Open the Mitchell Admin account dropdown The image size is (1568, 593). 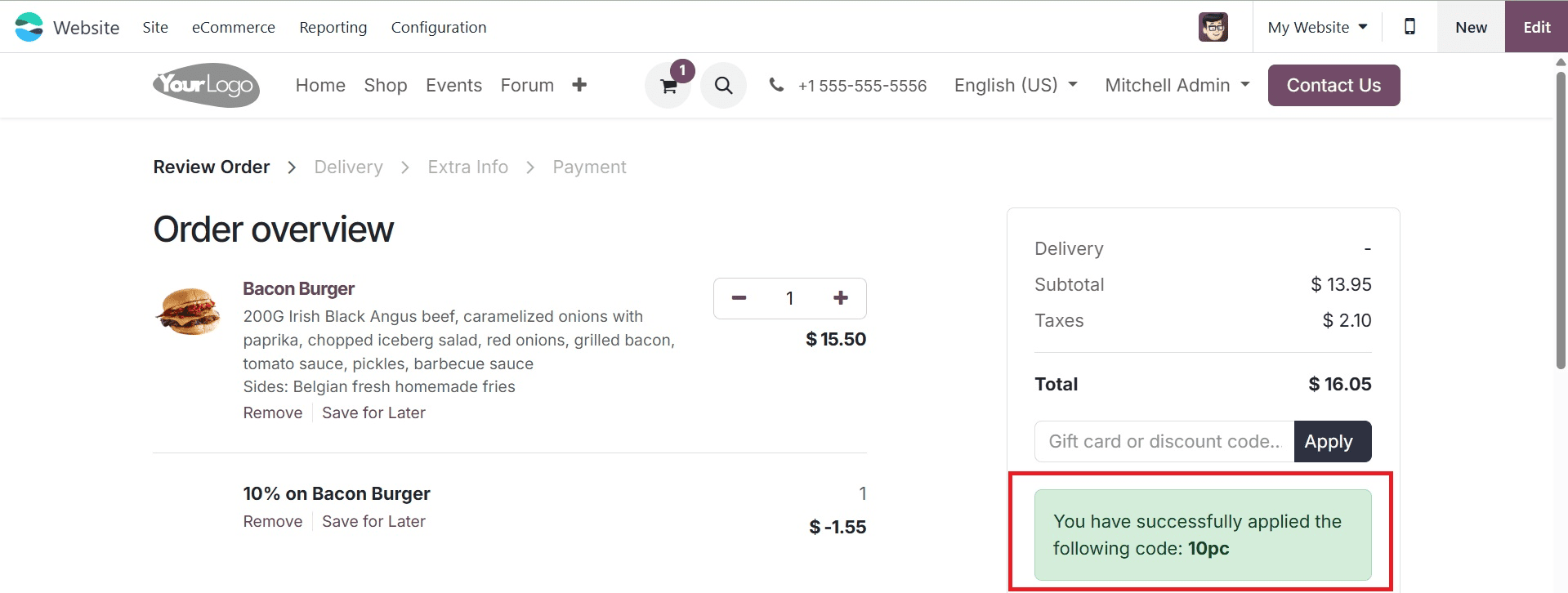coord(1177,85)
